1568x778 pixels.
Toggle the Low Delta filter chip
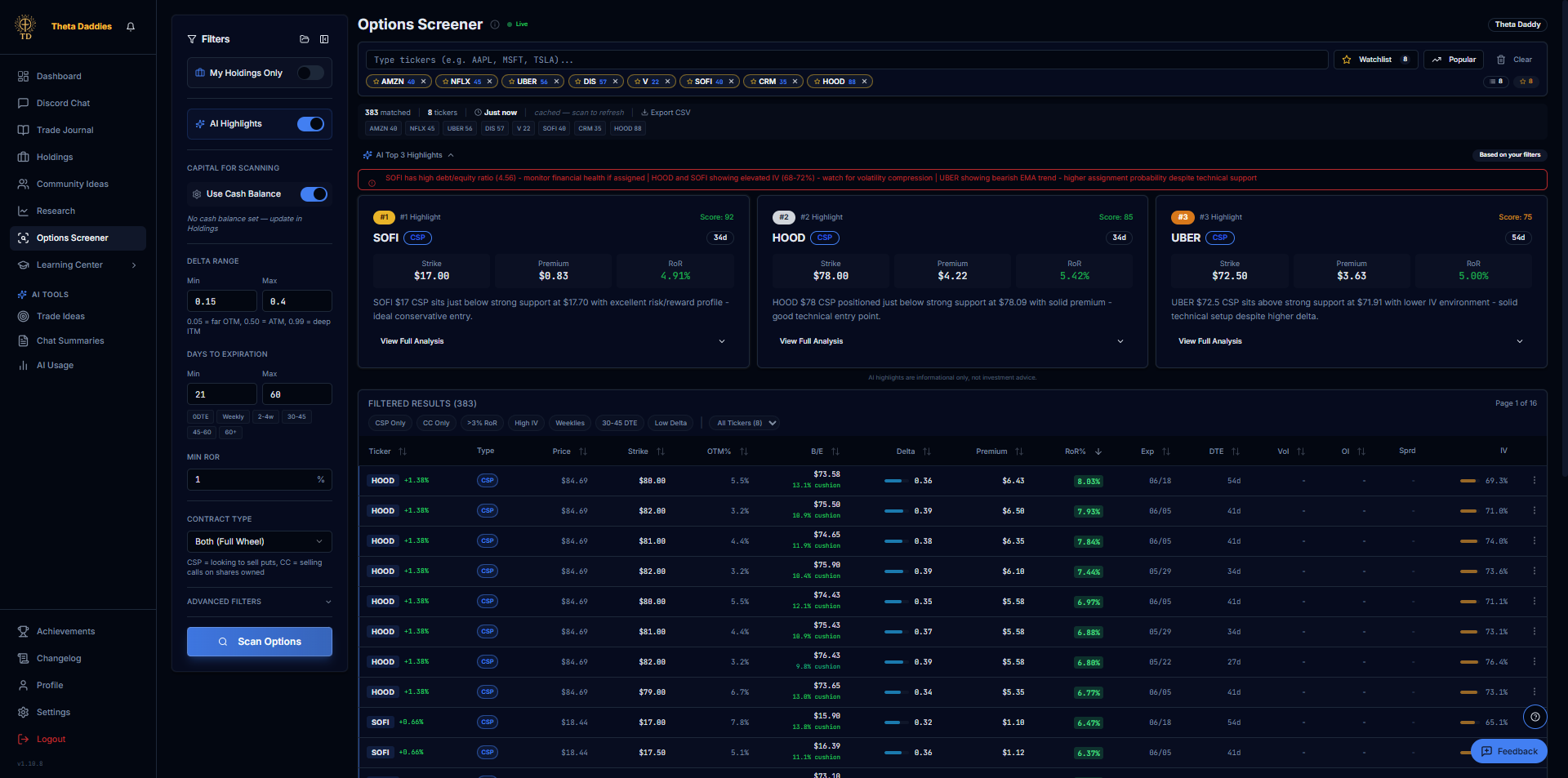click(670, 423)
